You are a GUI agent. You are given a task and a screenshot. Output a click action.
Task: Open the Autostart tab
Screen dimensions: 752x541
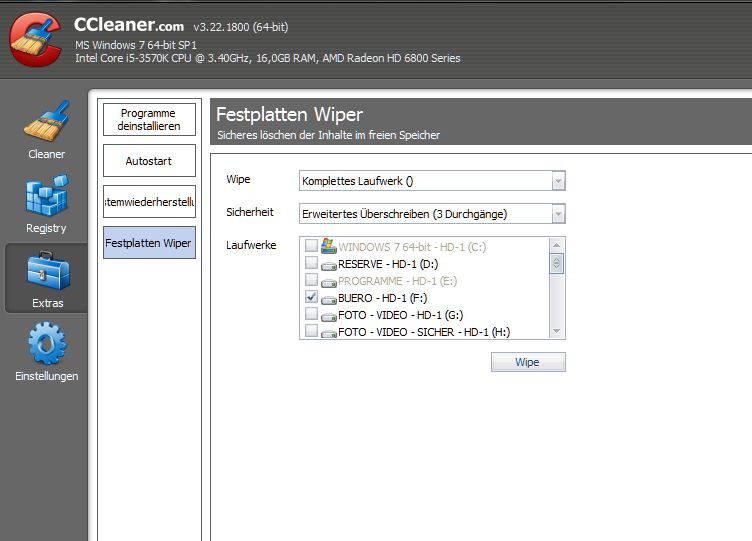coord(149,161)
